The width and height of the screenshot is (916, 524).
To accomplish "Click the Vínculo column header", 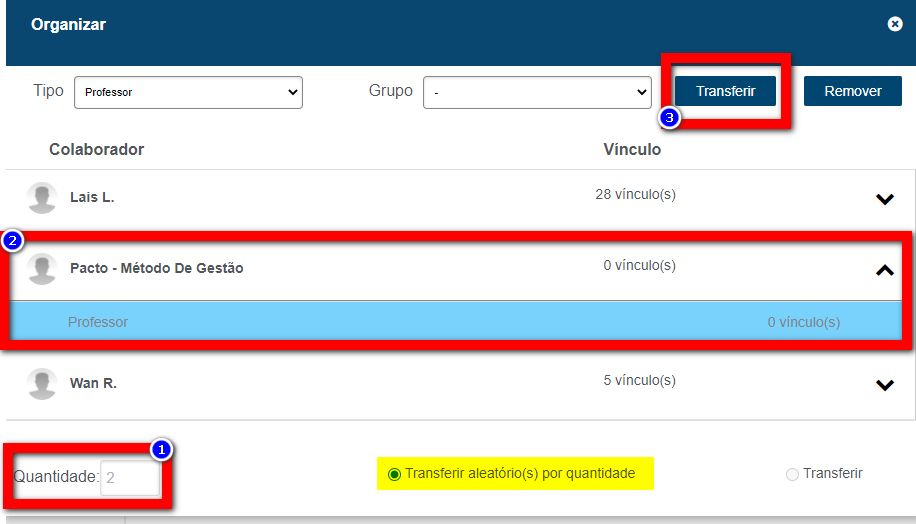I will pos(632,150).
